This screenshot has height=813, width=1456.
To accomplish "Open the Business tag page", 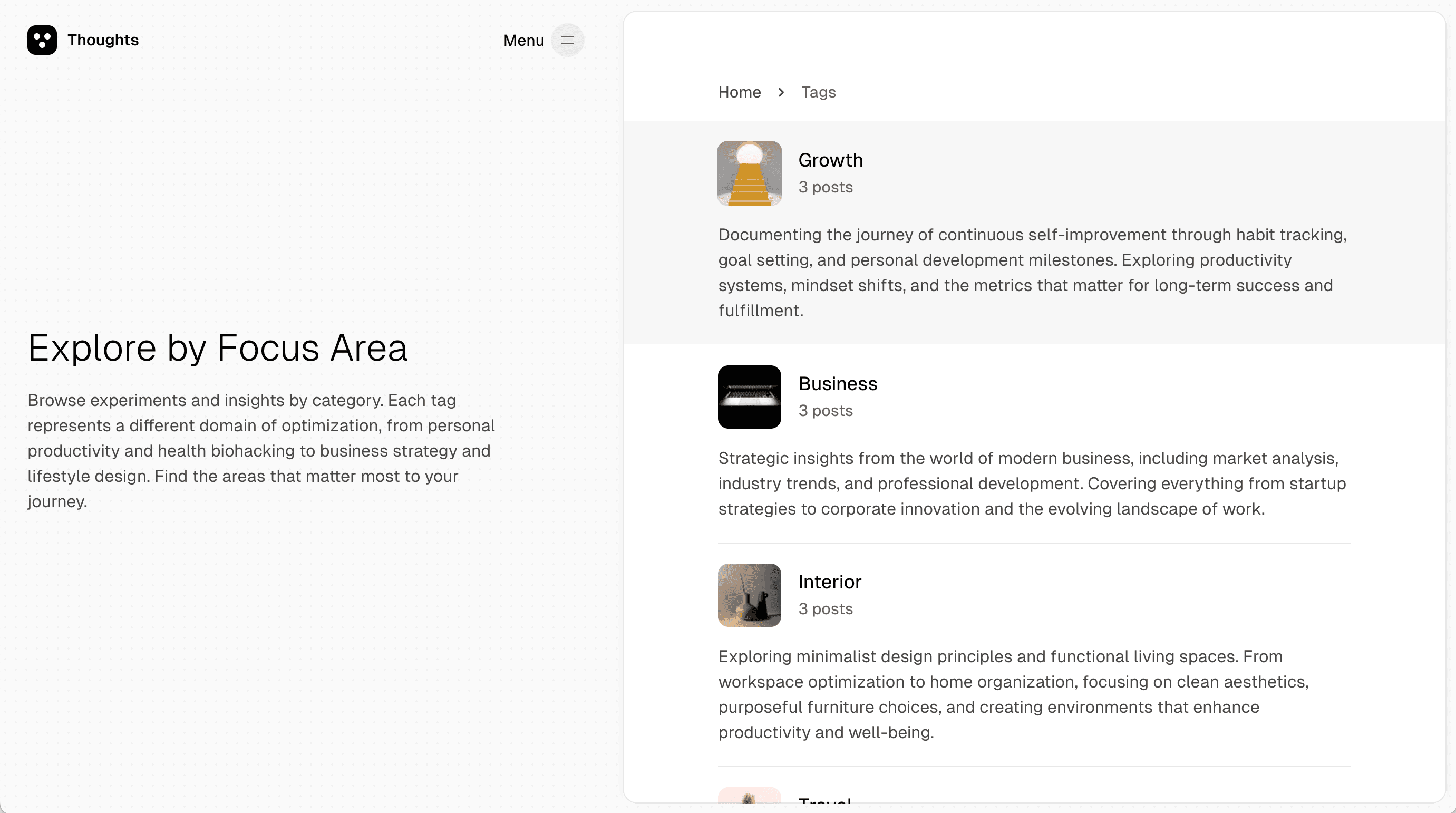I will click(x=838, y=383).
